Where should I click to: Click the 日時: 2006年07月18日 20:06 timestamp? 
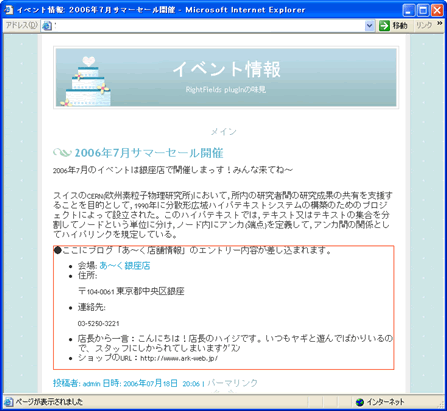(151, 383)
